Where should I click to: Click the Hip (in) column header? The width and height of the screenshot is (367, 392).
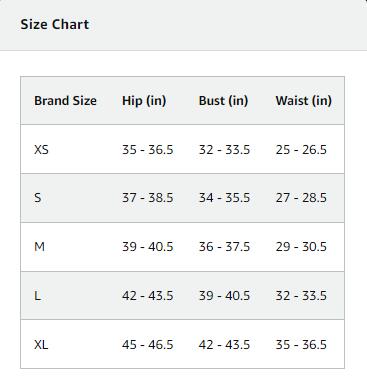(144, 101)
